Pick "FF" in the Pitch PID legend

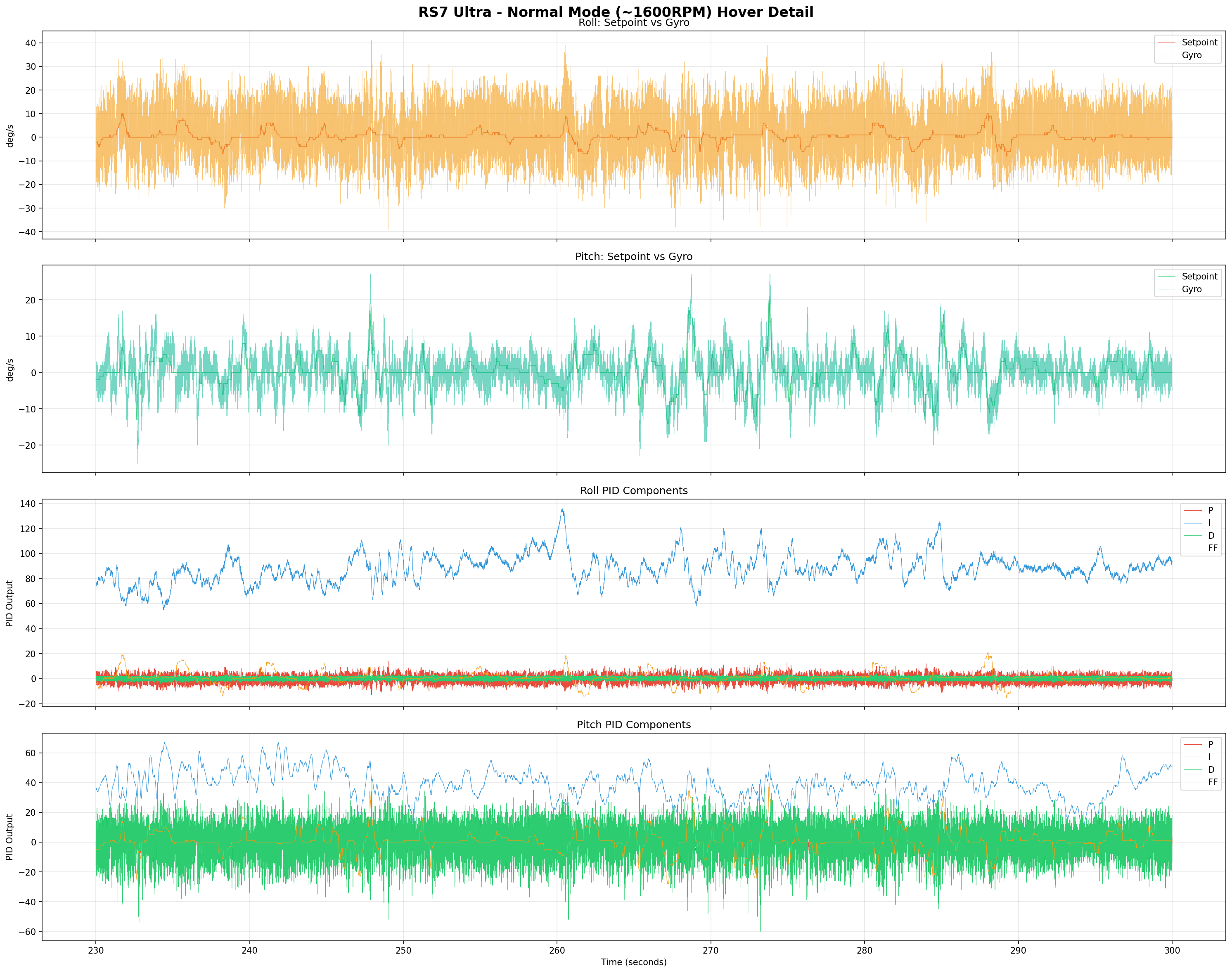pyautogui.click(x=1213, y=782)
